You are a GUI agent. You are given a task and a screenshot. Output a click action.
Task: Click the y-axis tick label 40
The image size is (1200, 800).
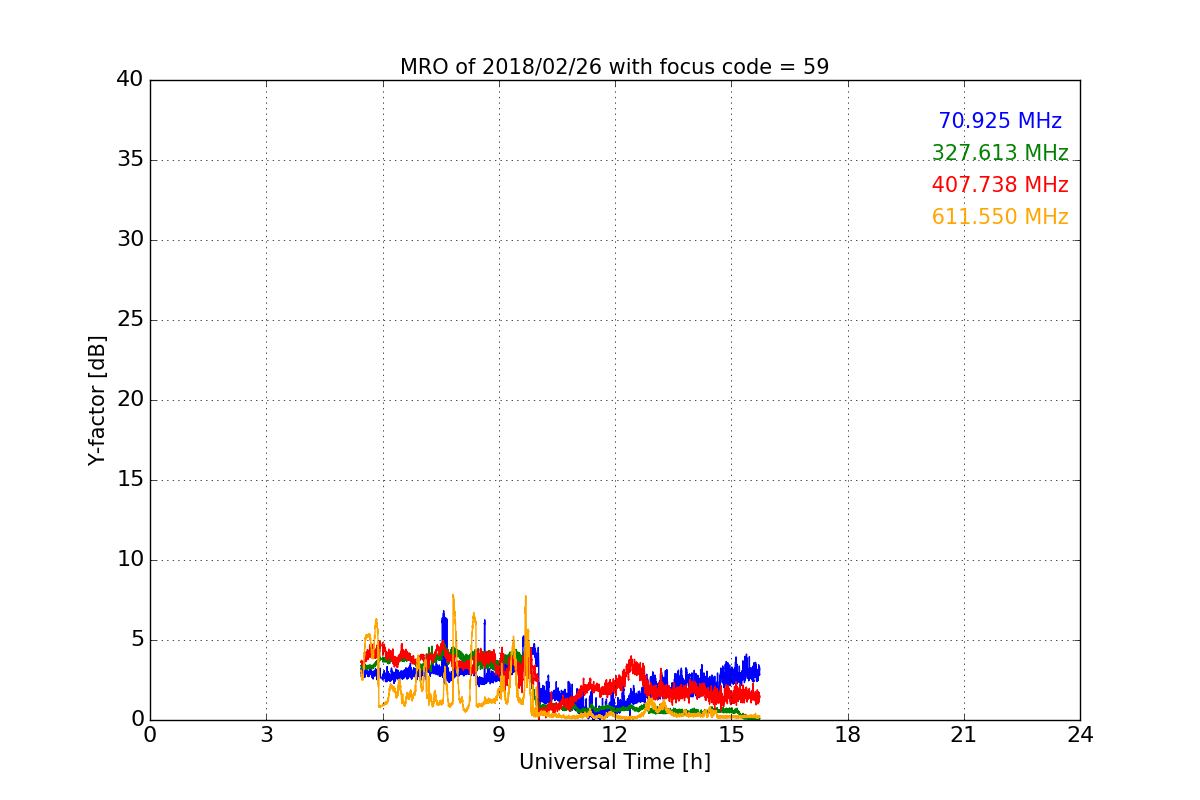coord(129,80)
